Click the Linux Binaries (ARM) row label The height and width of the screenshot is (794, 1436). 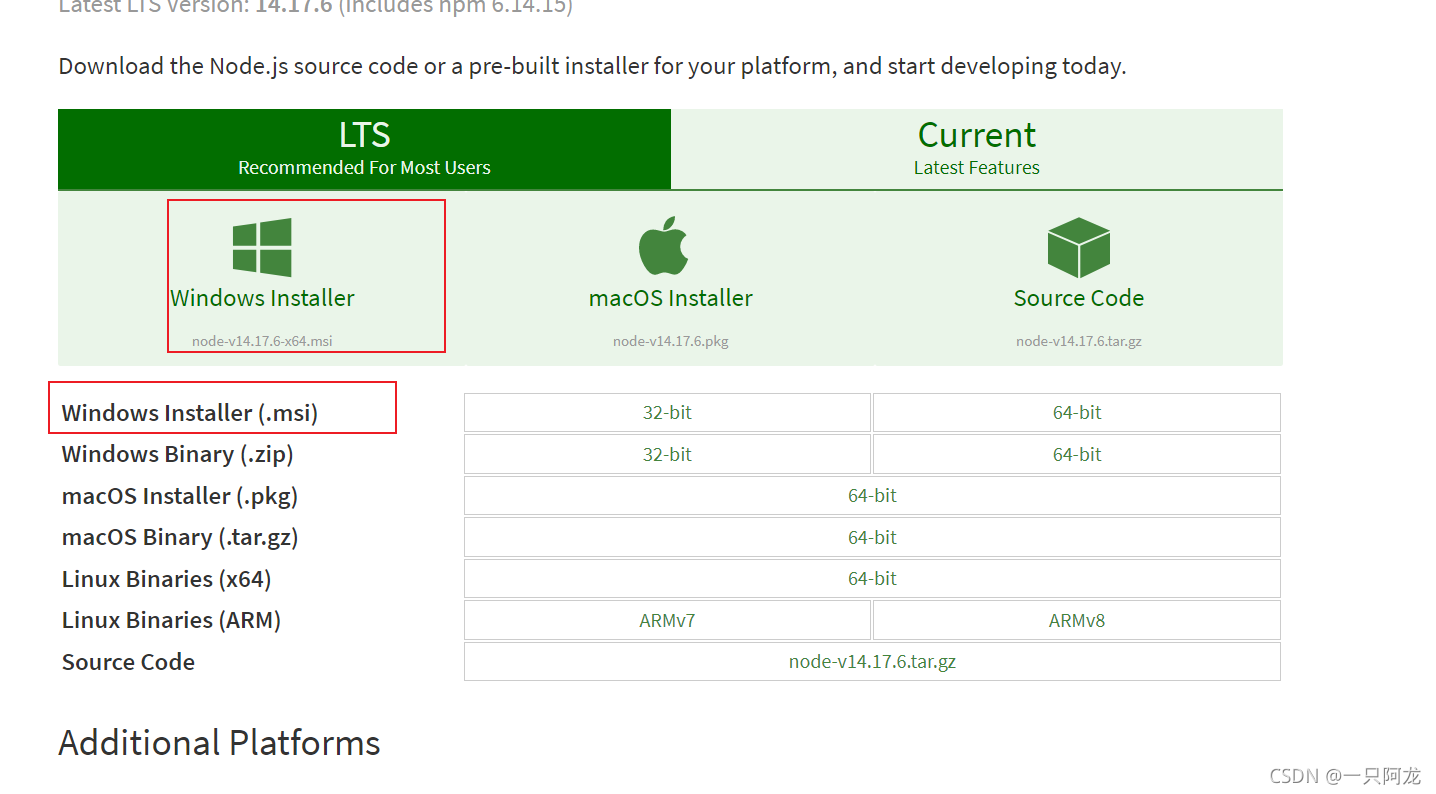[x=171, y=620]
